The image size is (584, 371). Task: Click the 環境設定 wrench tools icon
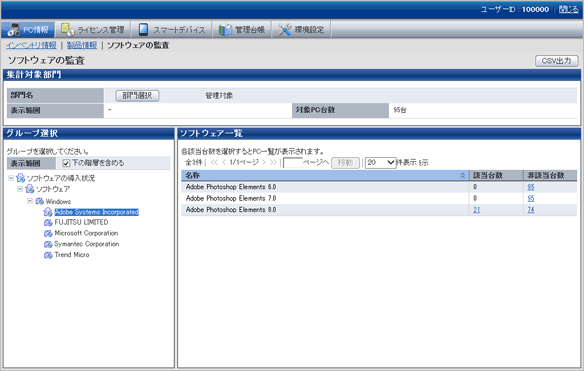tap(285, 30)
